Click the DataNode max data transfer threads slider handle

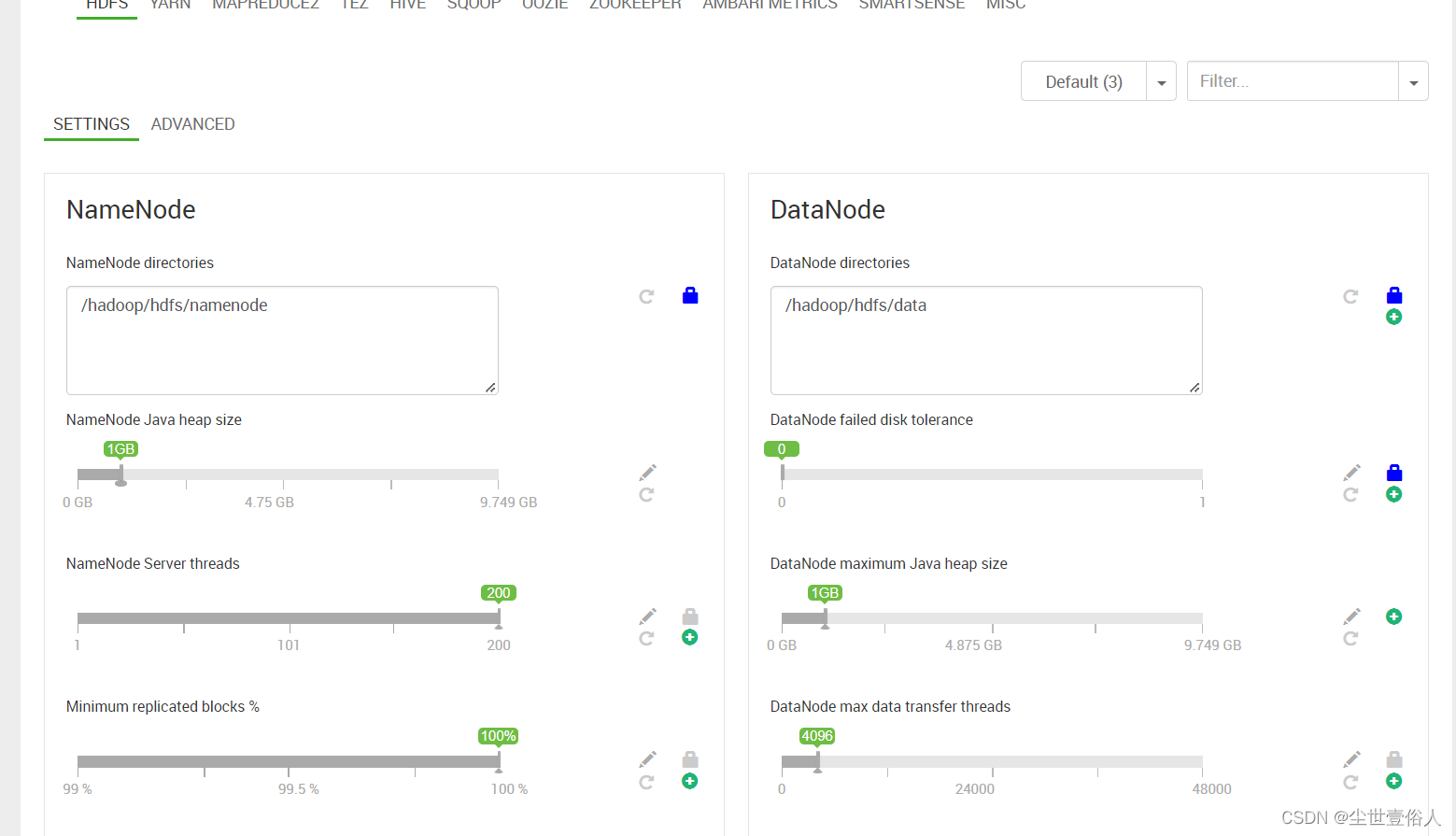pyautogui.click(x=817, y=762)
